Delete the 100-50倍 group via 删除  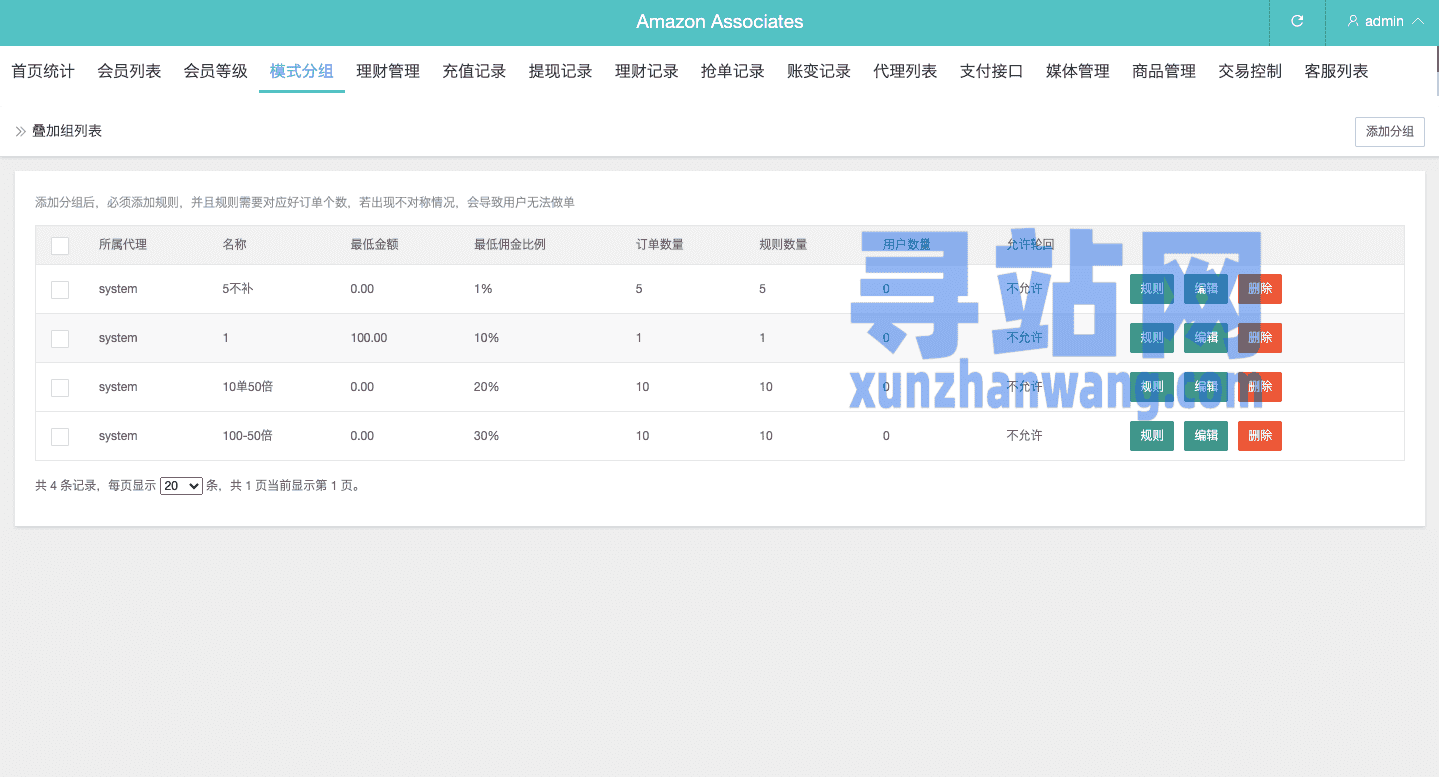[1259, 436]
